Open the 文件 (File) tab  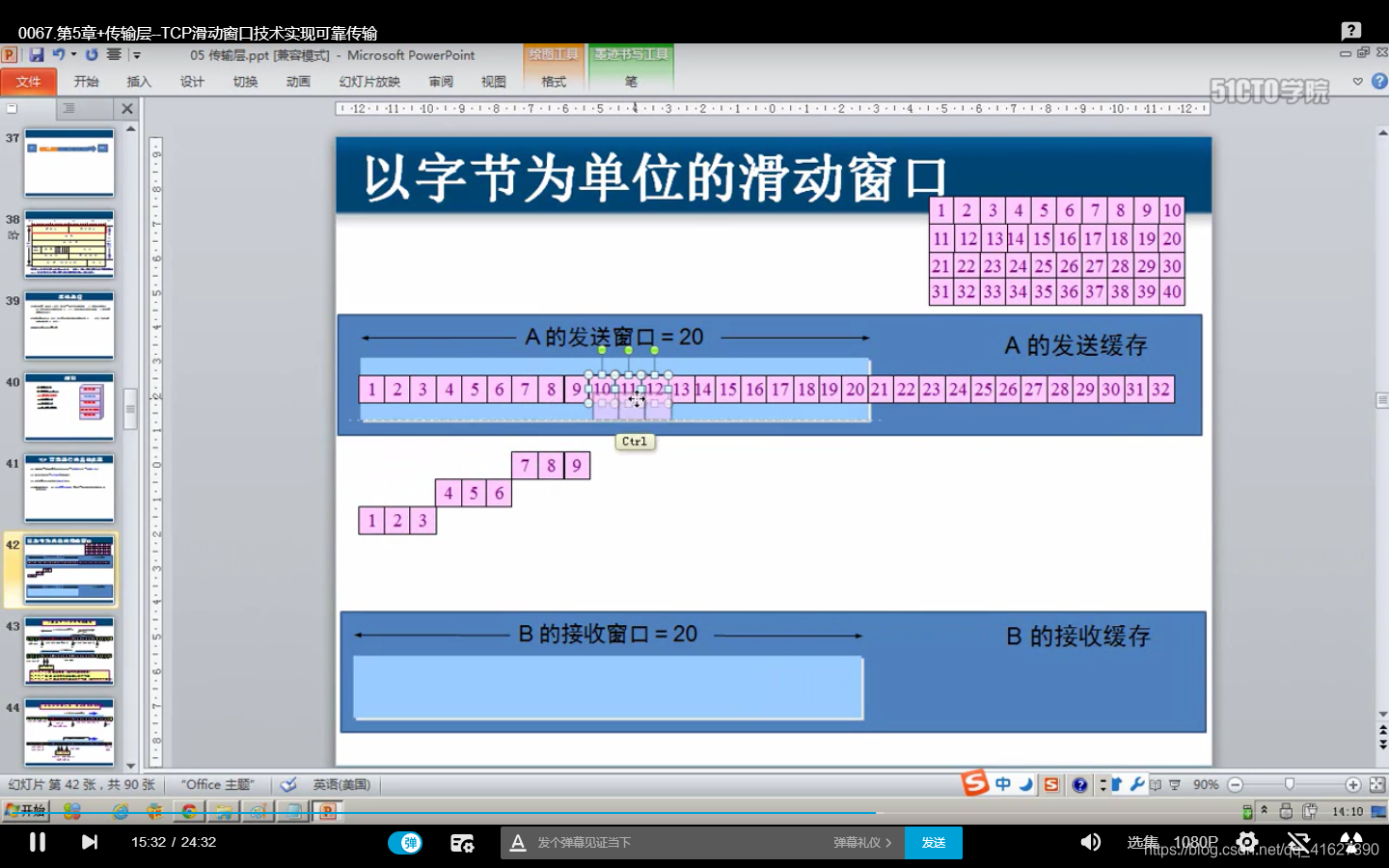point(28,82)
